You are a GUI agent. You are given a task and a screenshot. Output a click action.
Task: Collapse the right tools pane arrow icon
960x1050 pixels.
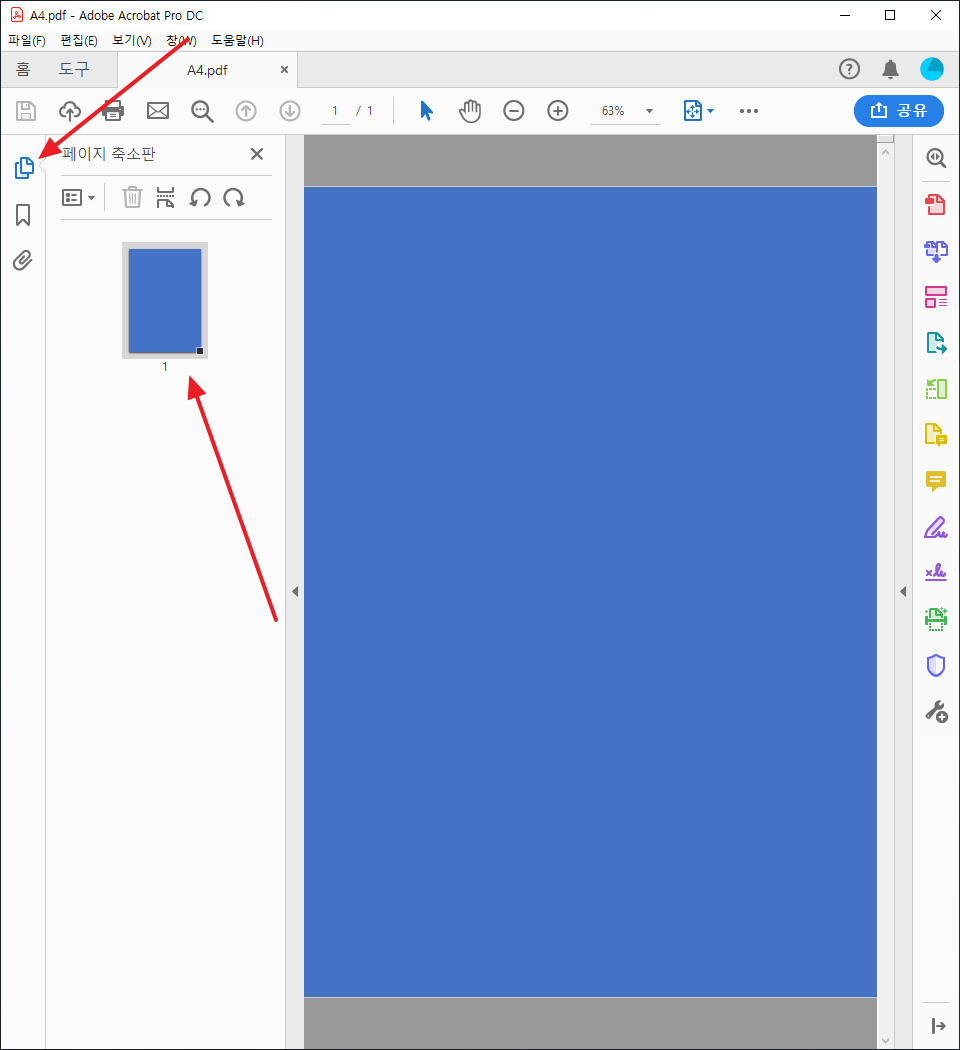tap(938, 1026)
